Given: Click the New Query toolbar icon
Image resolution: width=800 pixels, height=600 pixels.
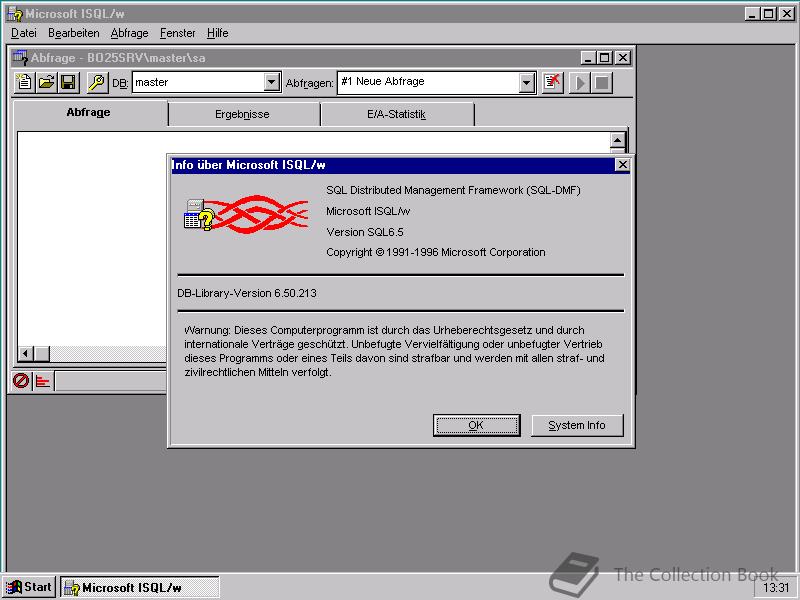Looking at the screenshot, I should tap(24, 82).
